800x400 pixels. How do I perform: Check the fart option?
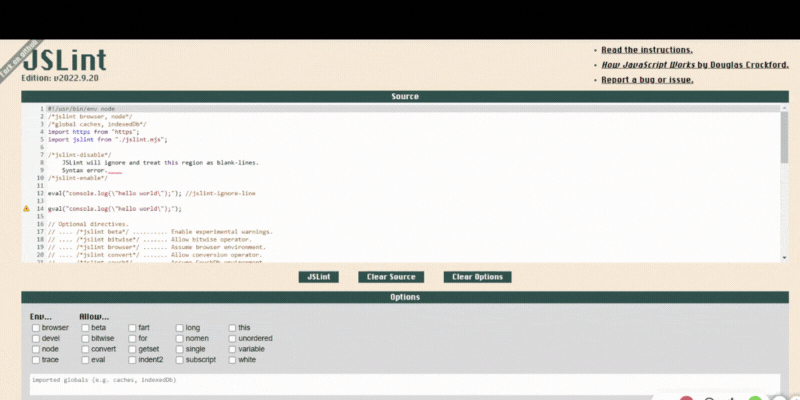pos(132,328)
